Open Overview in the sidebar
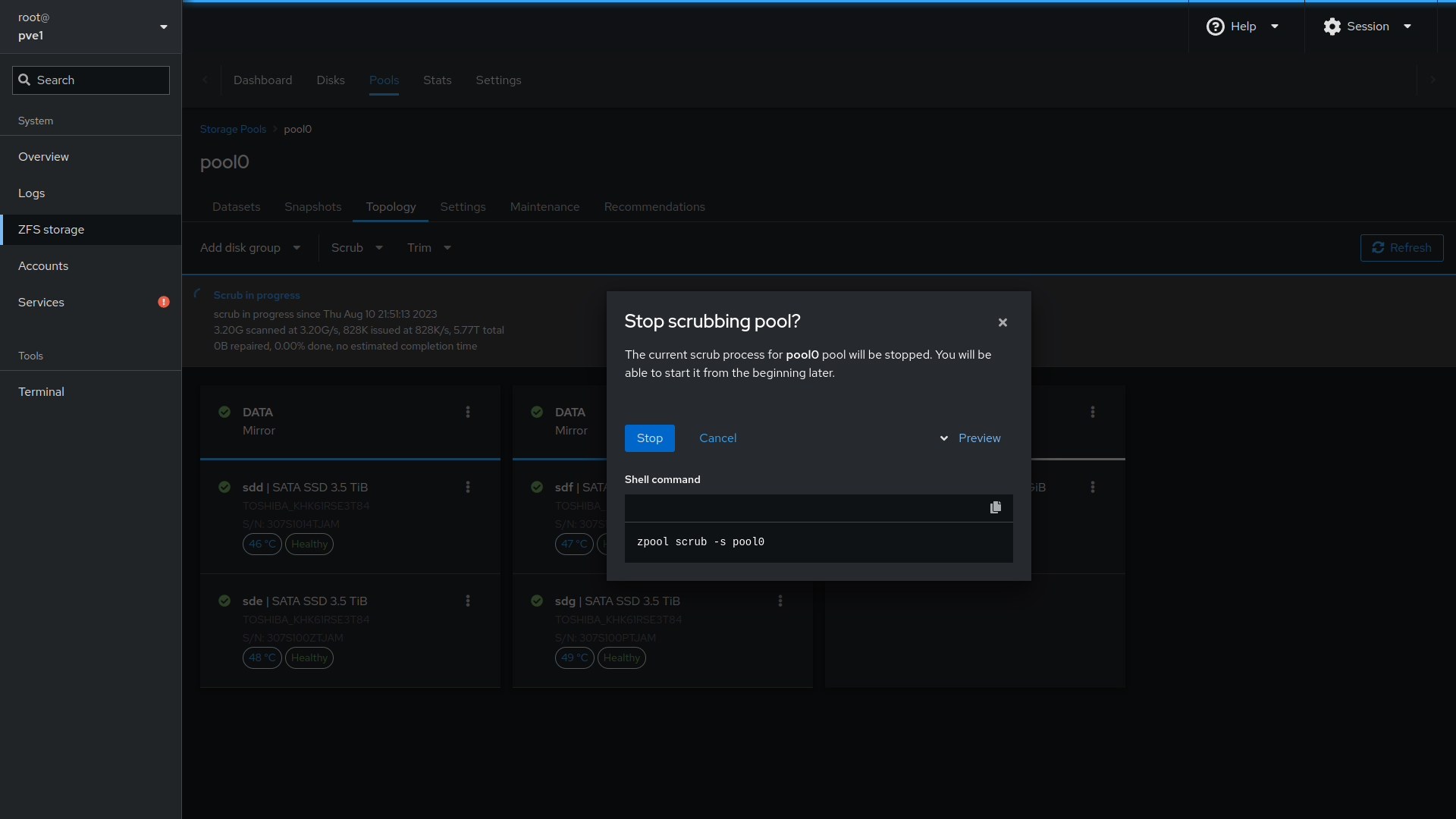 [x=91, y=157]
